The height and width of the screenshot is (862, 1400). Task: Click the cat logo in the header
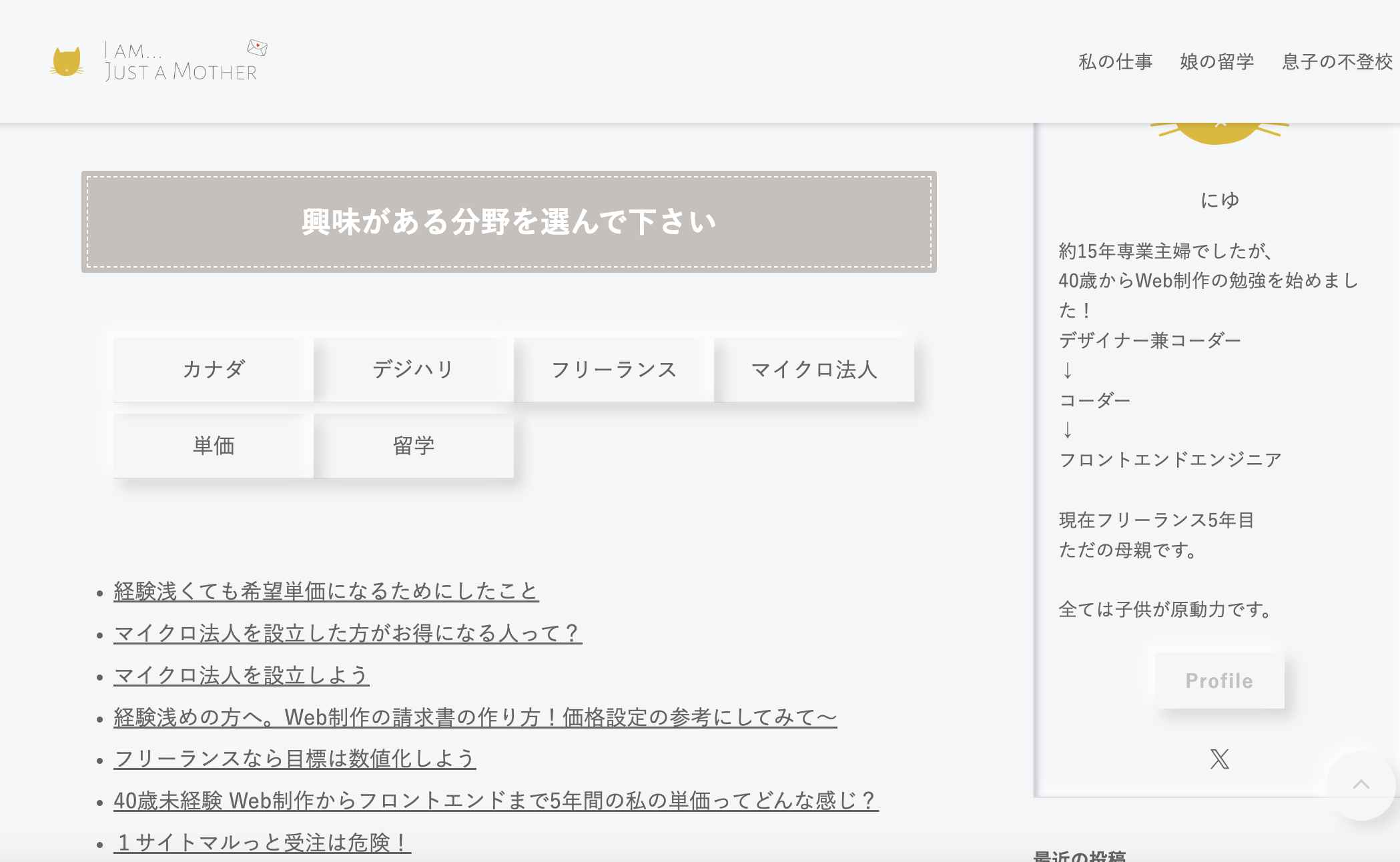67,62
